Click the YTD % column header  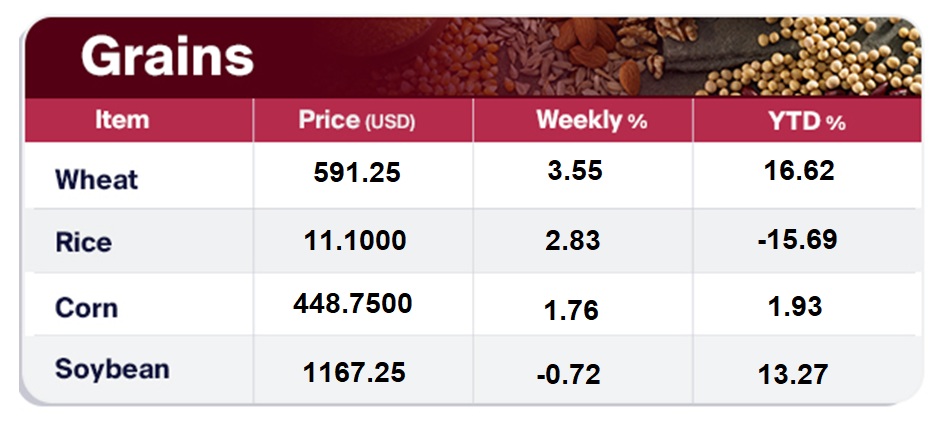[x=806, y=121]
